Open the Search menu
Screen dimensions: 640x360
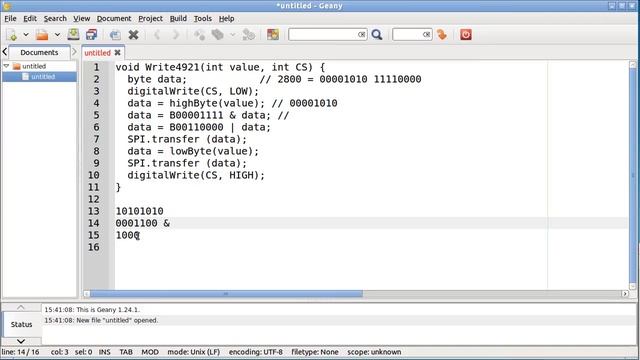point(55,18)
